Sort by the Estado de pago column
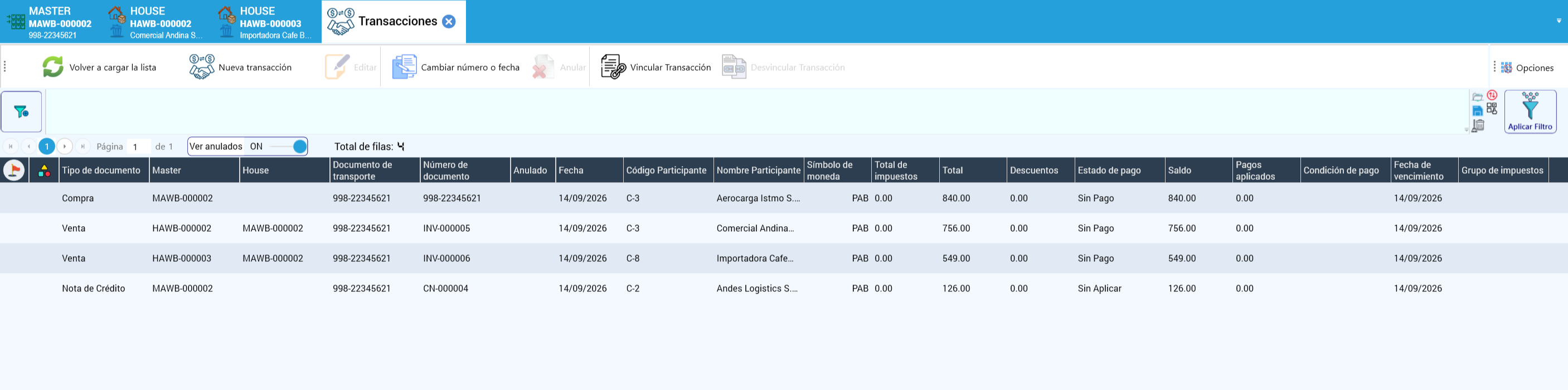This screenshot has height=390, width=1568. (x=1119, y=170)
